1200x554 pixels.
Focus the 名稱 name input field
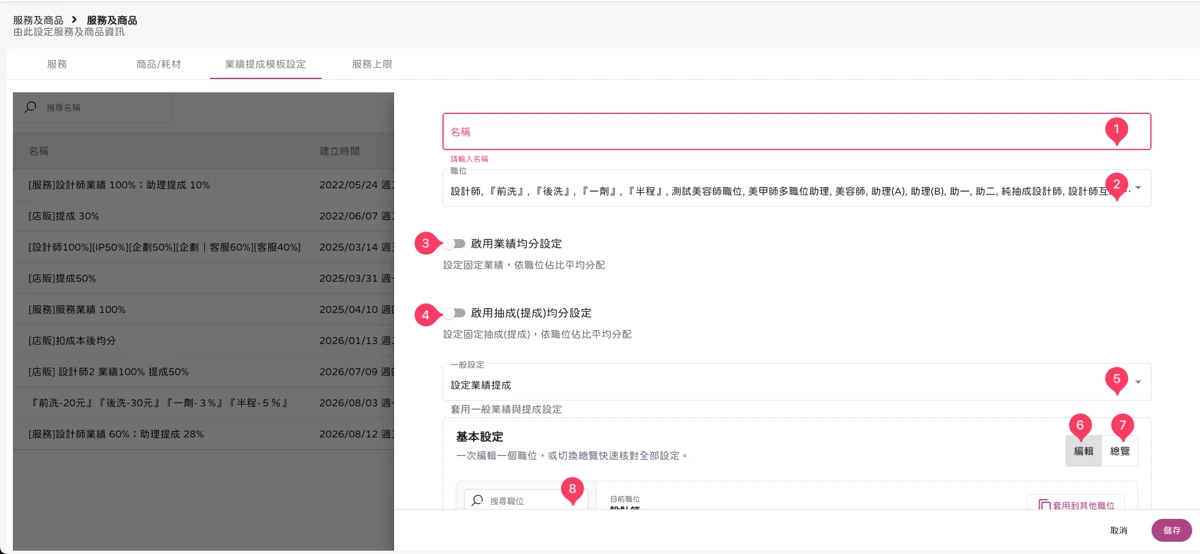(x=797, y=131)
